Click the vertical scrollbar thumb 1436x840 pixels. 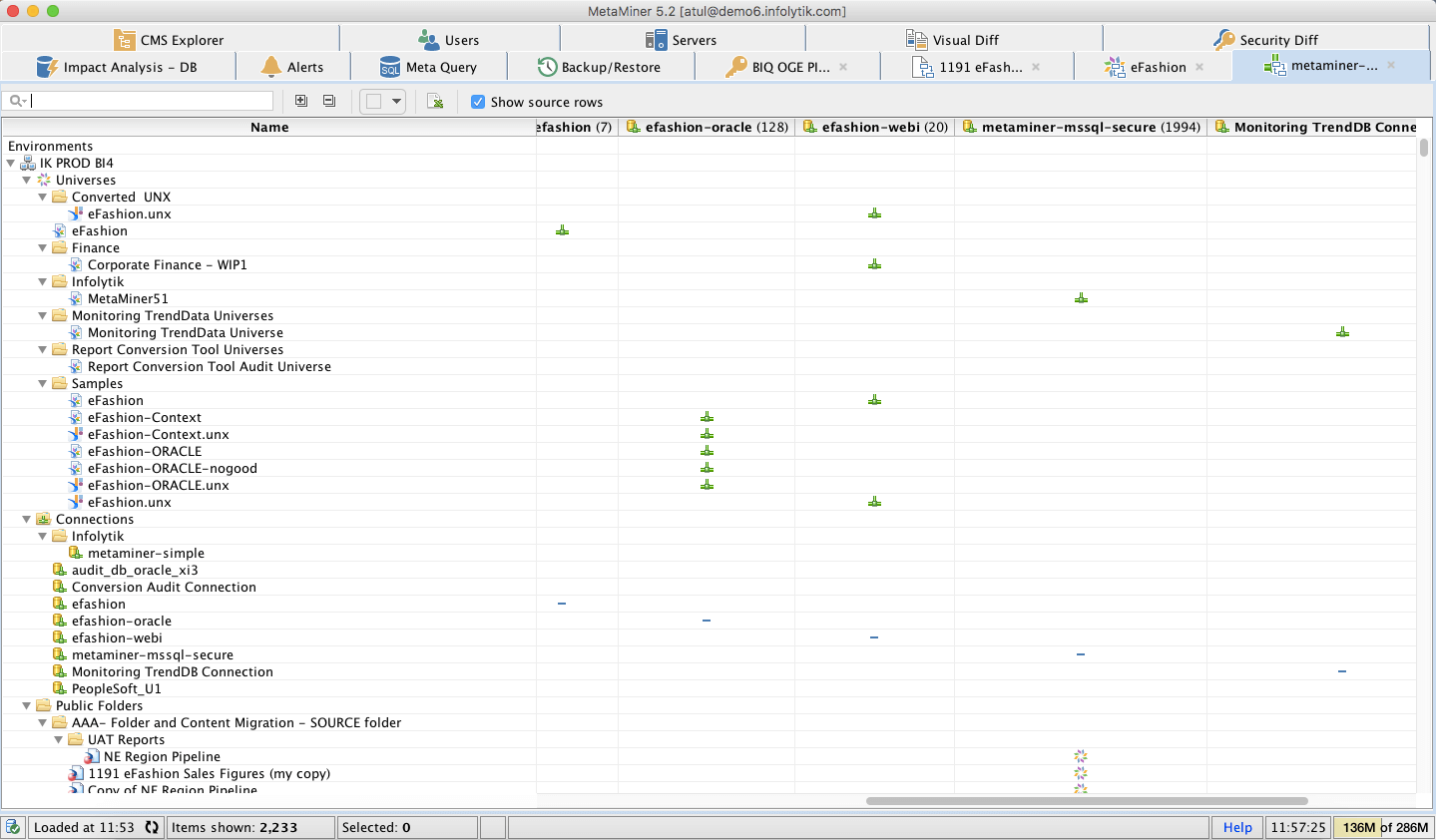click(1424, 148)
